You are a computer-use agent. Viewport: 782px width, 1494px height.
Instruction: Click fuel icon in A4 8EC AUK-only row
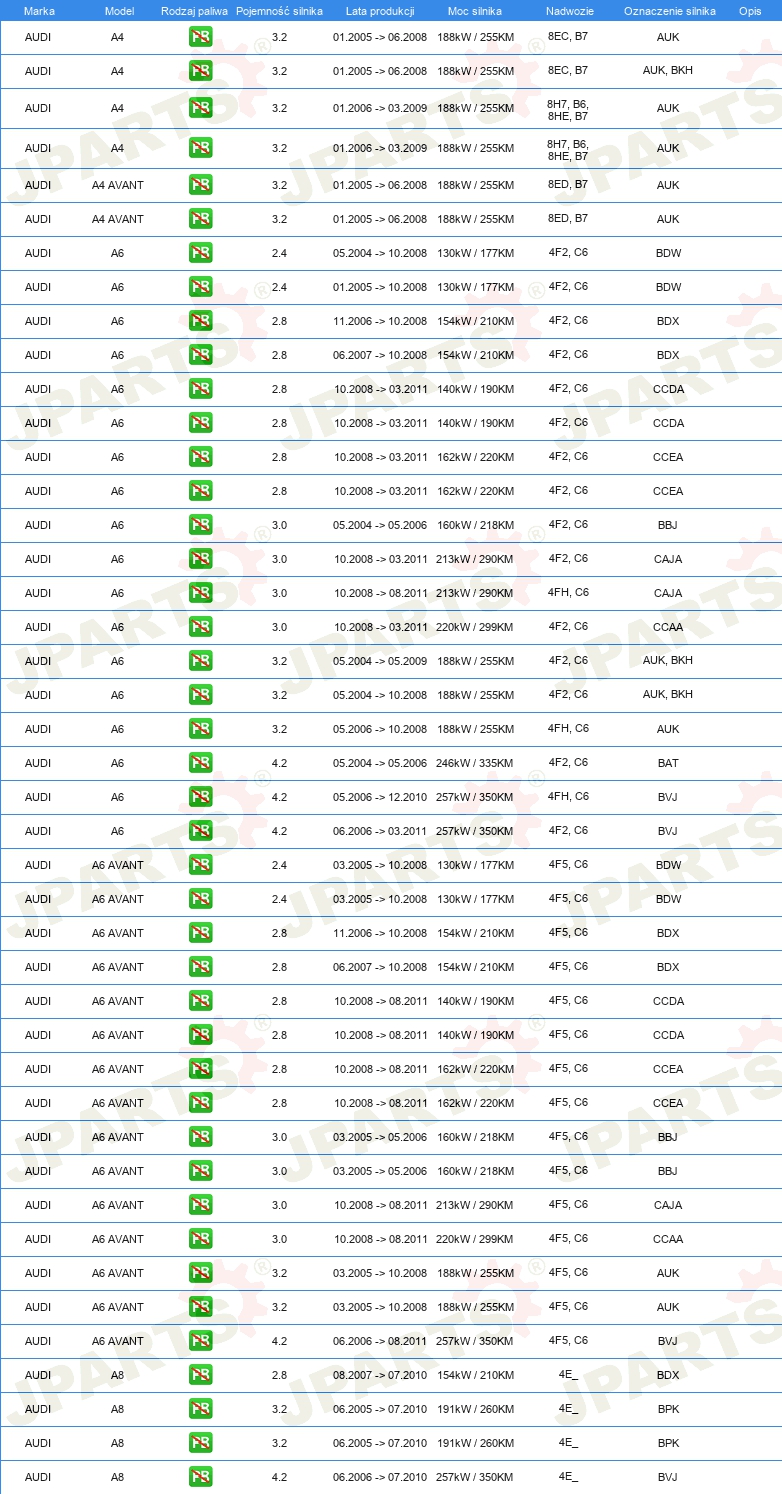(x=200, y=37)
